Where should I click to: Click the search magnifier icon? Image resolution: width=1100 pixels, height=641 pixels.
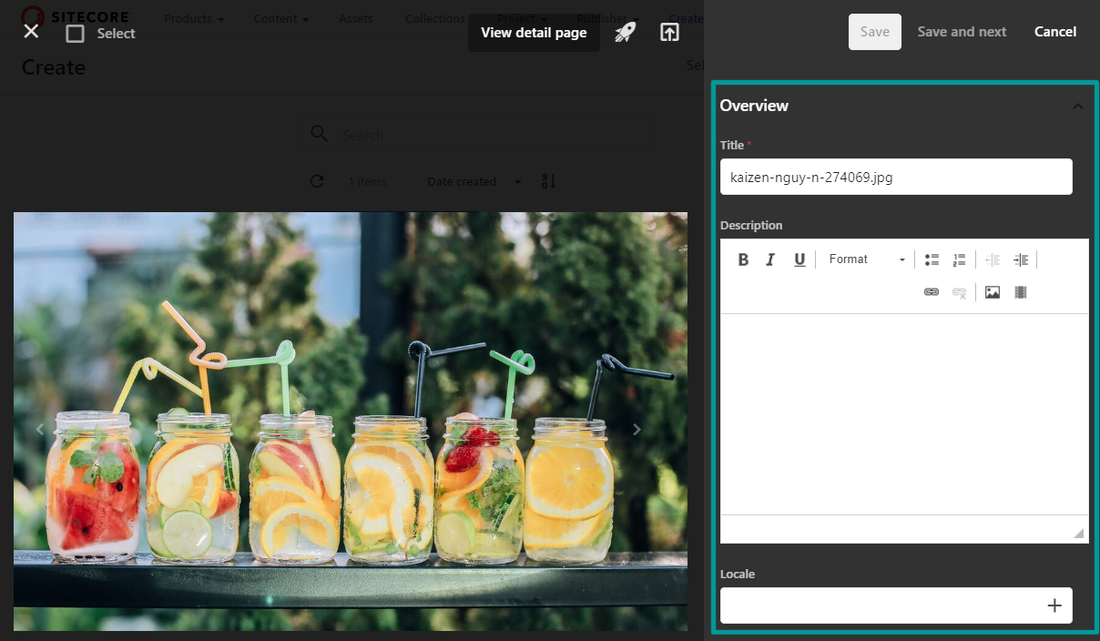click(x=318, y=134)
